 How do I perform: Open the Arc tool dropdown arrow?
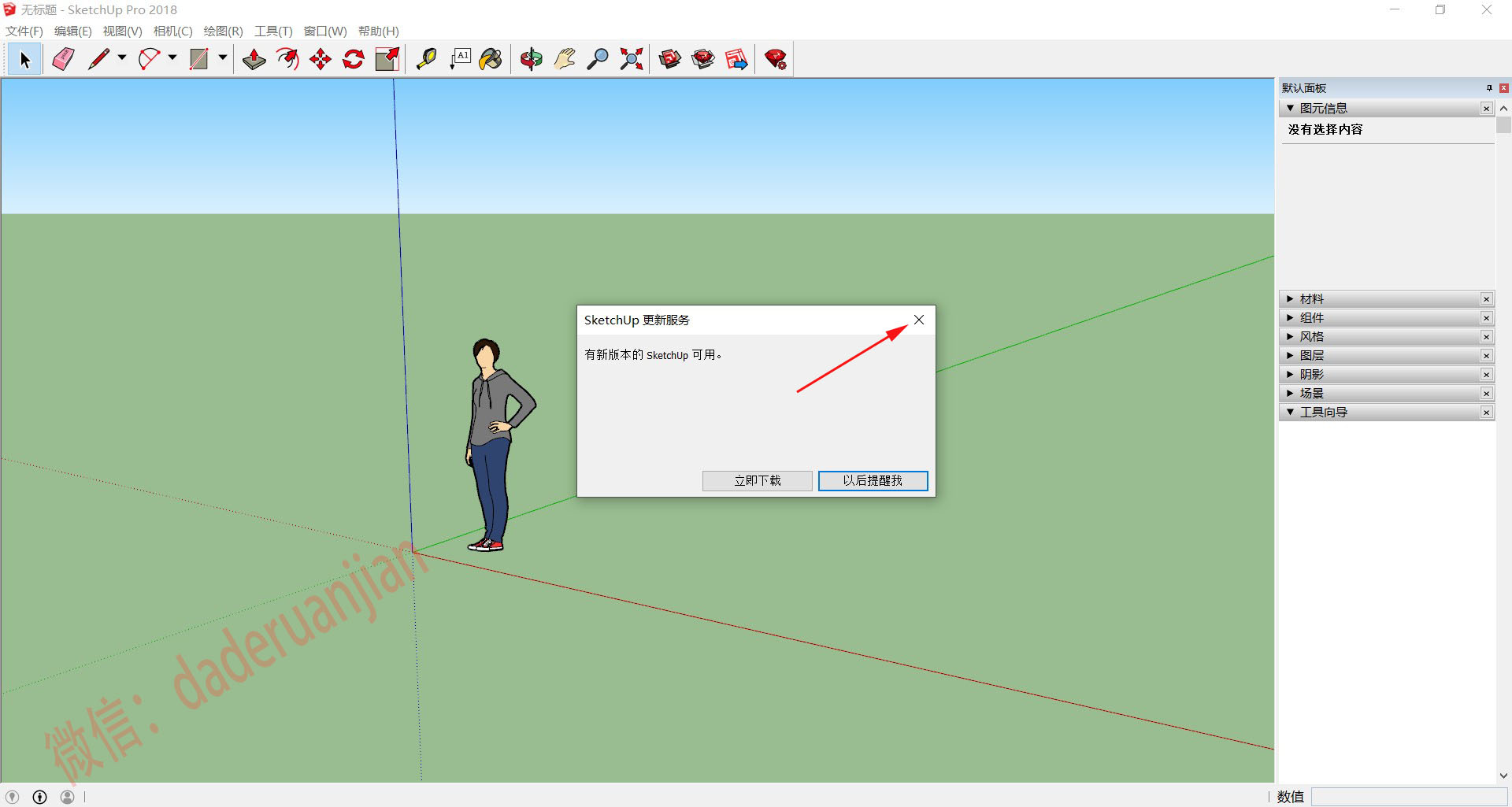point(172,57)
